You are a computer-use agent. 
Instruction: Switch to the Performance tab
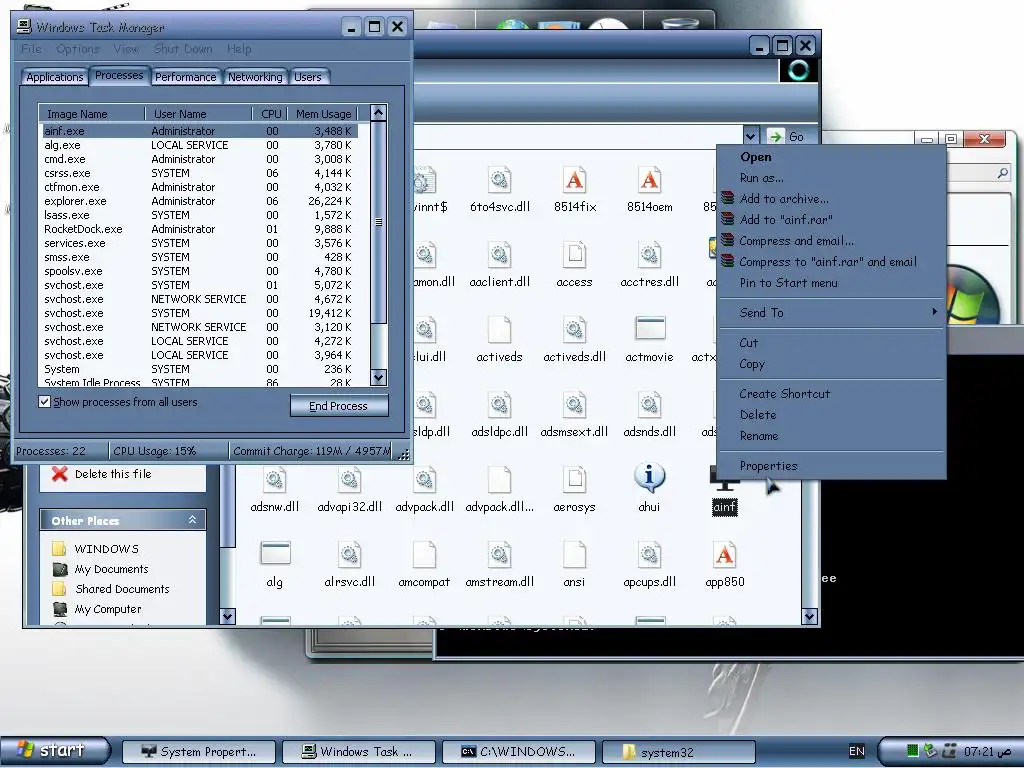coord(185,77)
